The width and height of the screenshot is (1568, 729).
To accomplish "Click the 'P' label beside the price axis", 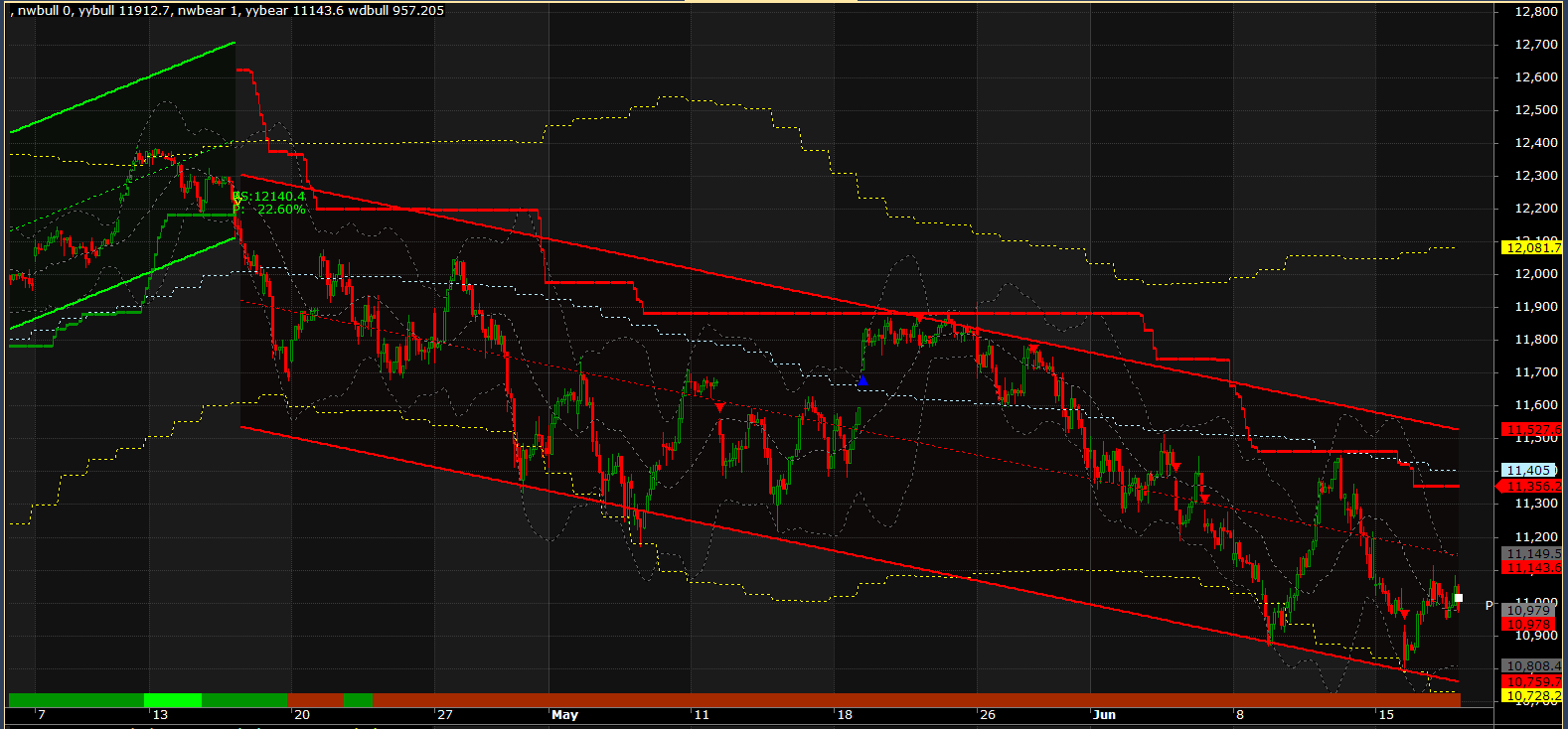I will click(x=1489, y=606).
